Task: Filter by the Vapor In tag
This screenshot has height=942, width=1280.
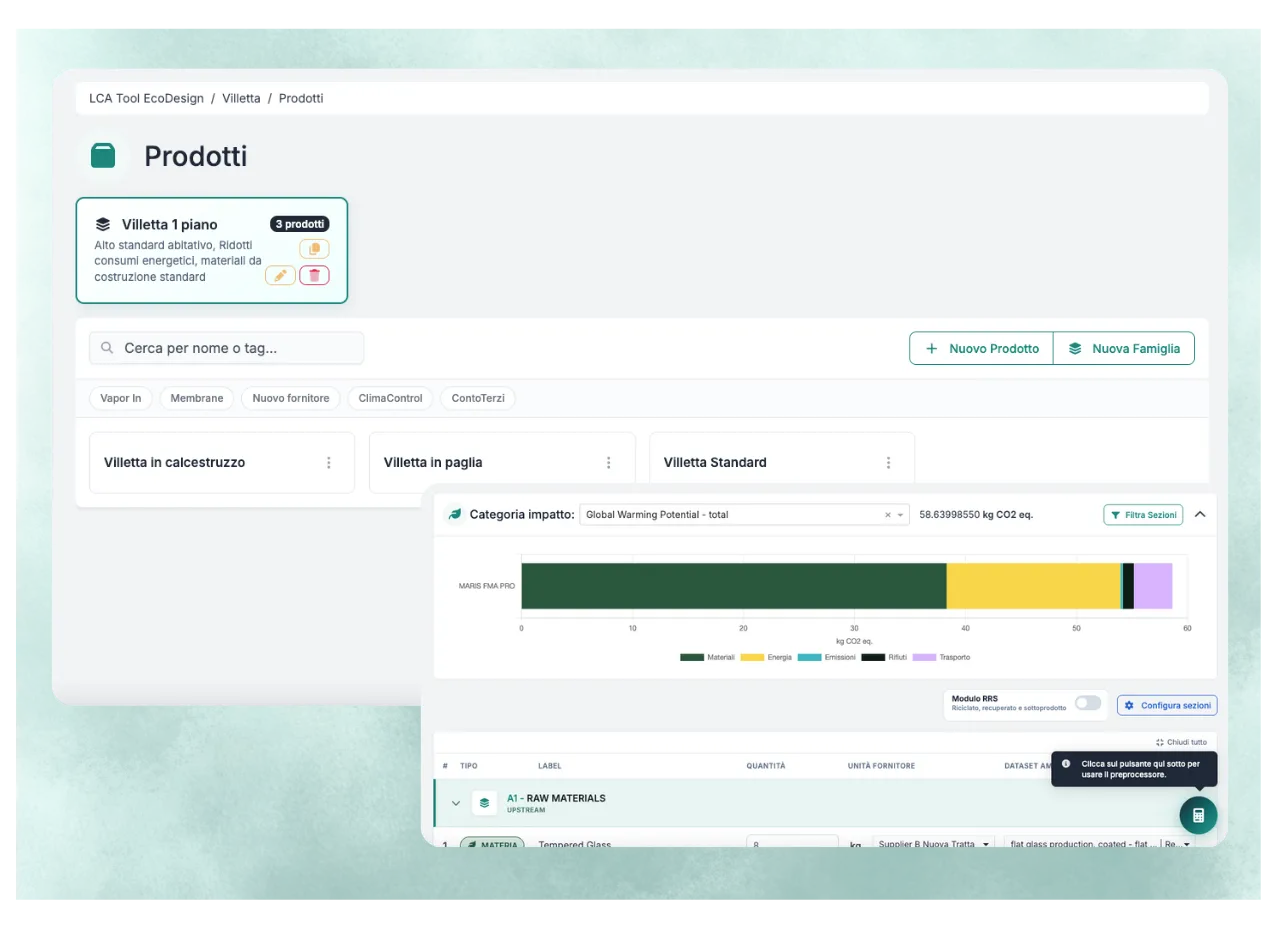Action: (121, 398)
